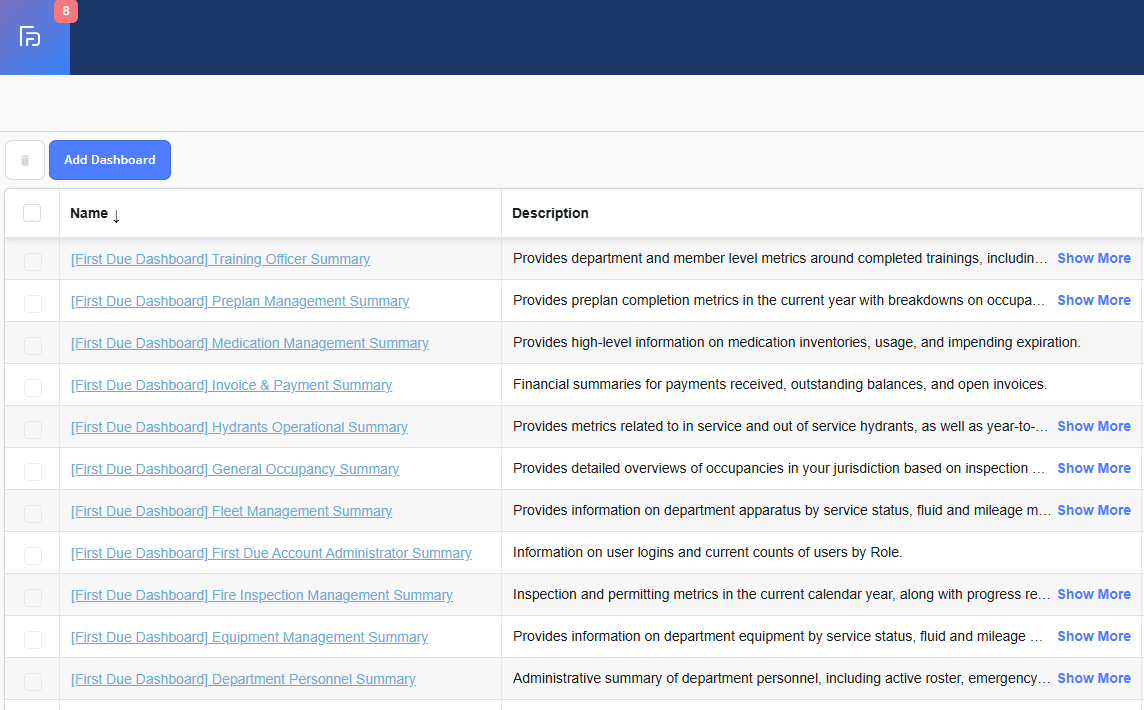Expand Show More for Hydrants Operational description
This screenshot has width=1144, height=710.
1093,426
